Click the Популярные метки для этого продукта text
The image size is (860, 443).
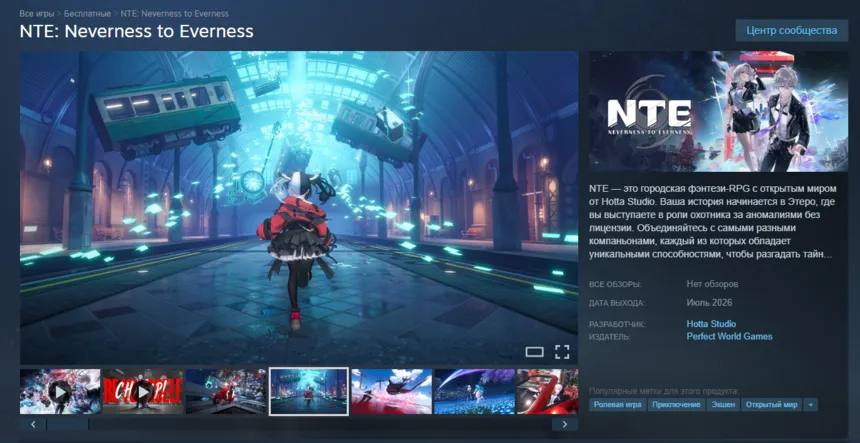pos(664,391)
